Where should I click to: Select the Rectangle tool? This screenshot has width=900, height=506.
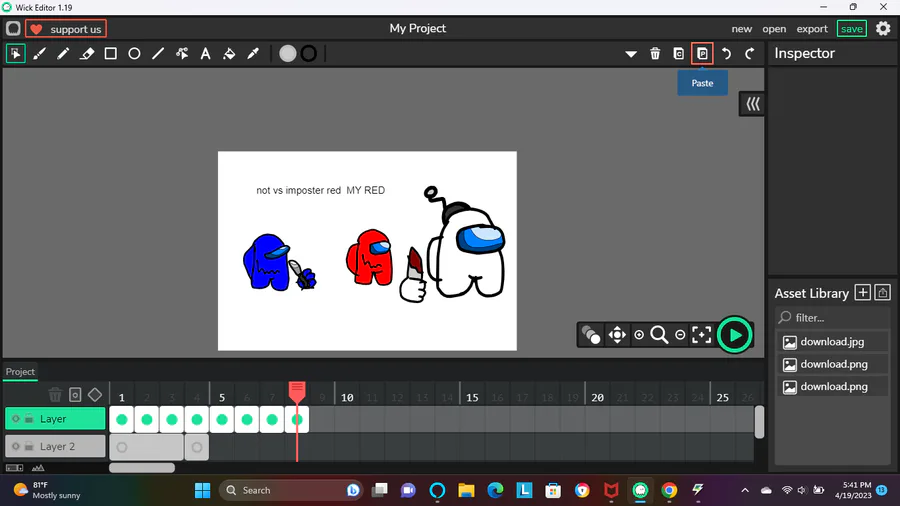(x=111, y=53)
